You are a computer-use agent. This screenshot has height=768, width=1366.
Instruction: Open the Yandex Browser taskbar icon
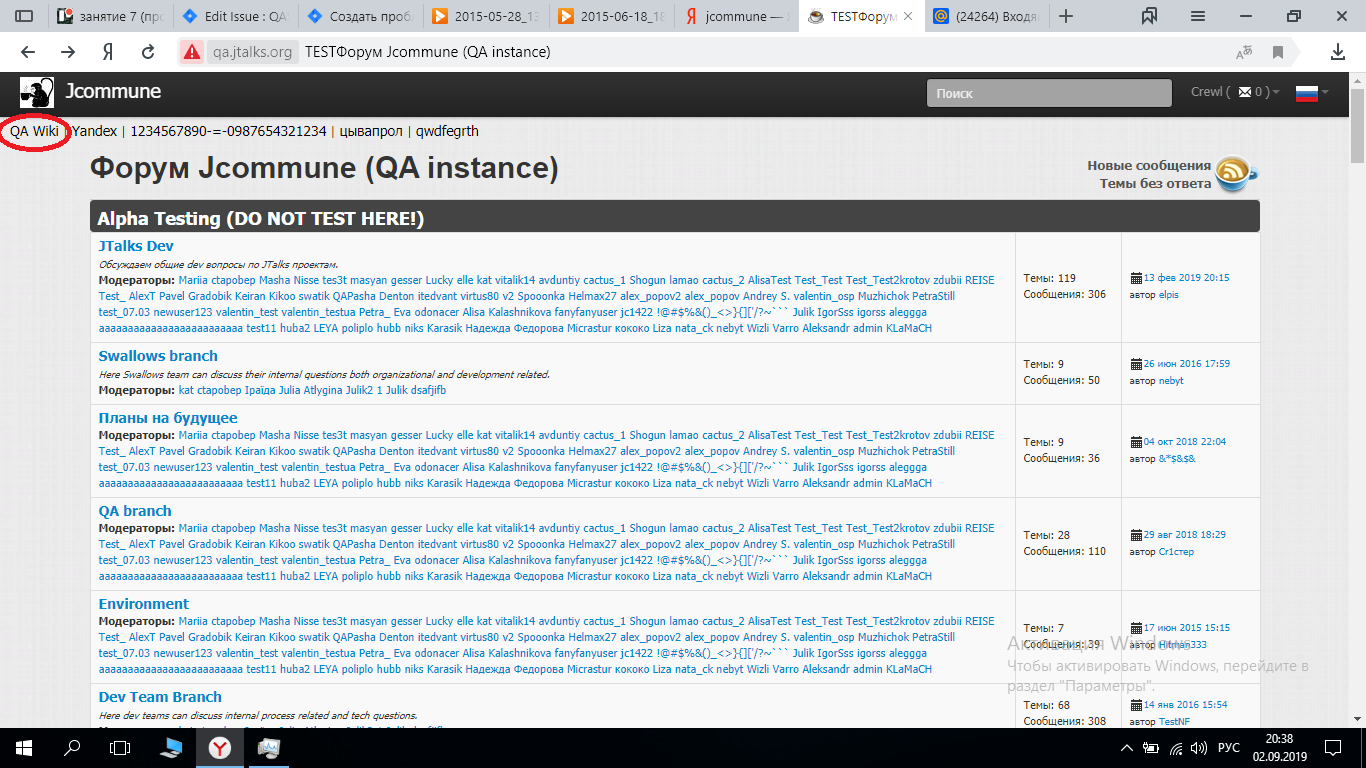pyautogui.click(x=219, y=747)
